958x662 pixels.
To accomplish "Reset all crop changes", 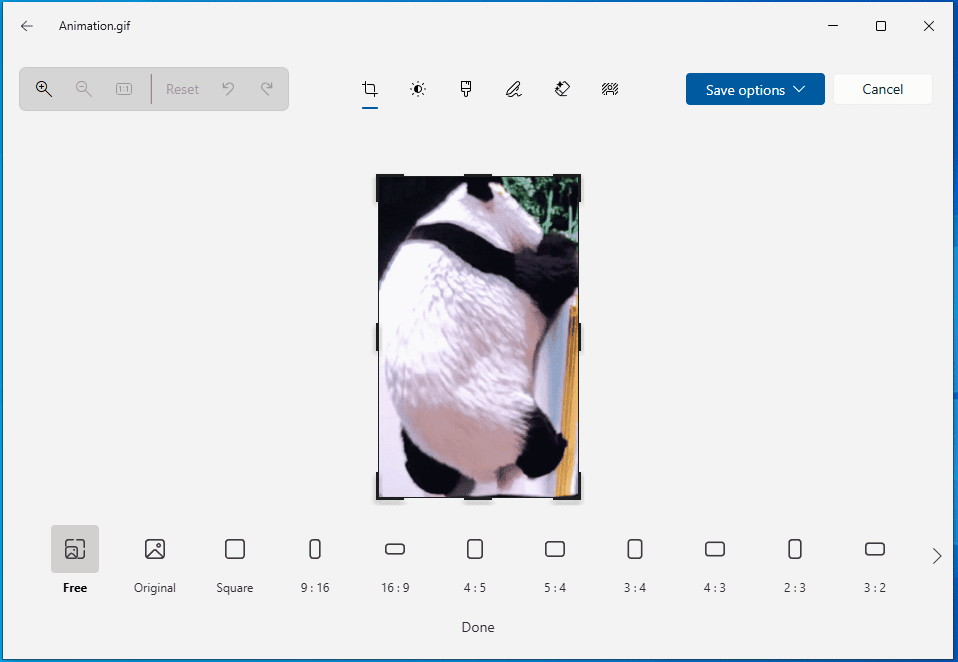I will coord(182,88).
